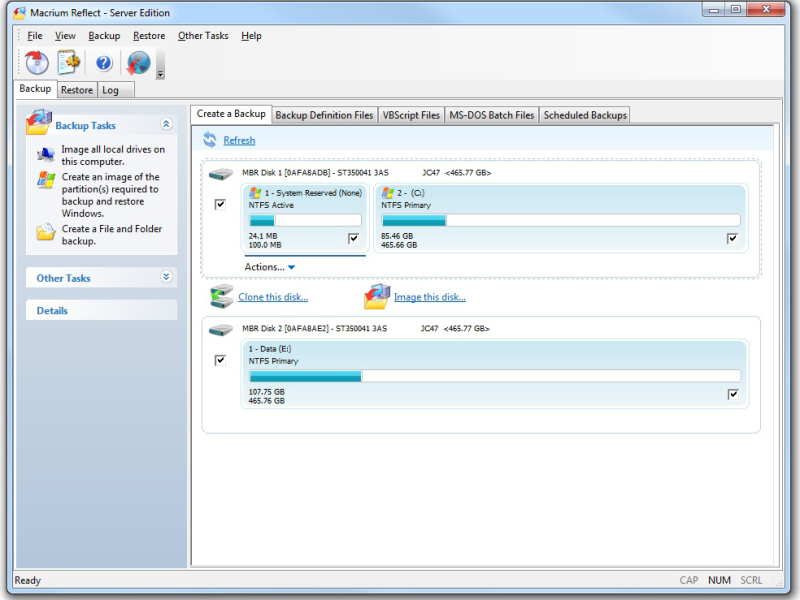Click the MBR Disk 2 drive icon
The height and width of the screenshot is (600, 800).
tap(221, 330)
